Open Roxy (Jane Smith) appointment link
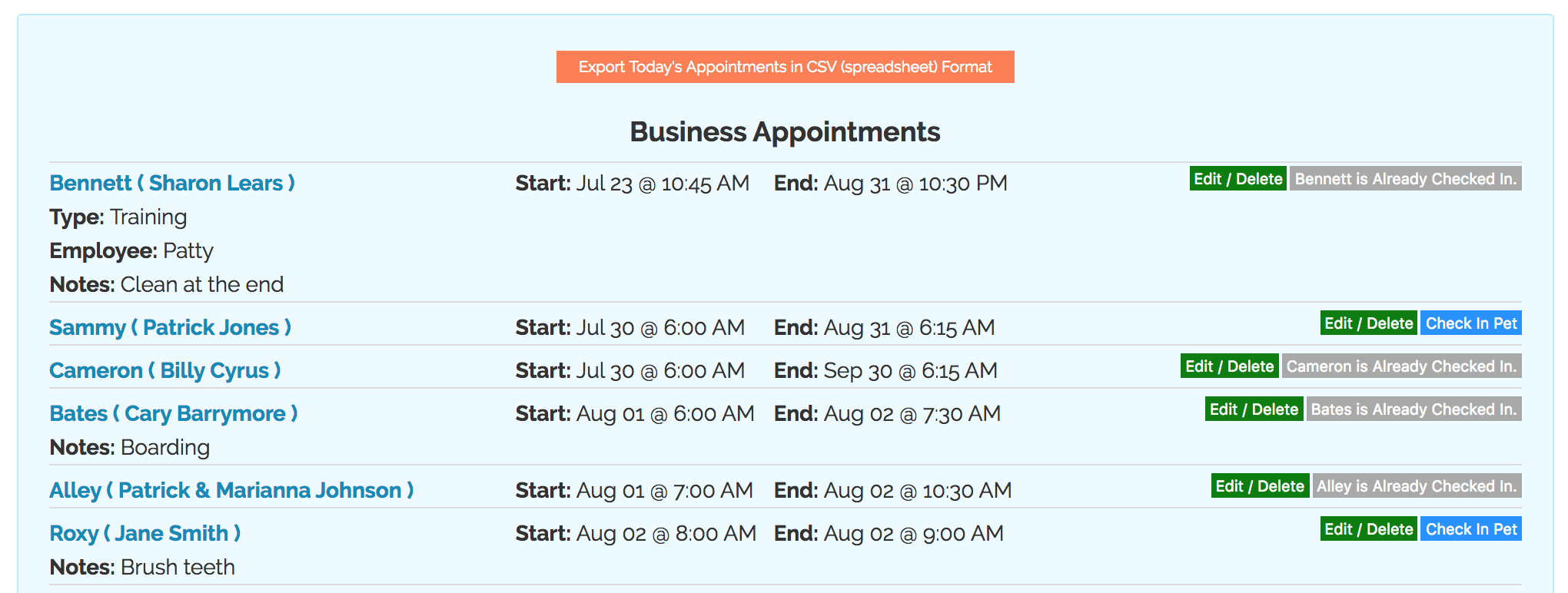The image size is (1568, 593). click(x=145, y=533)
